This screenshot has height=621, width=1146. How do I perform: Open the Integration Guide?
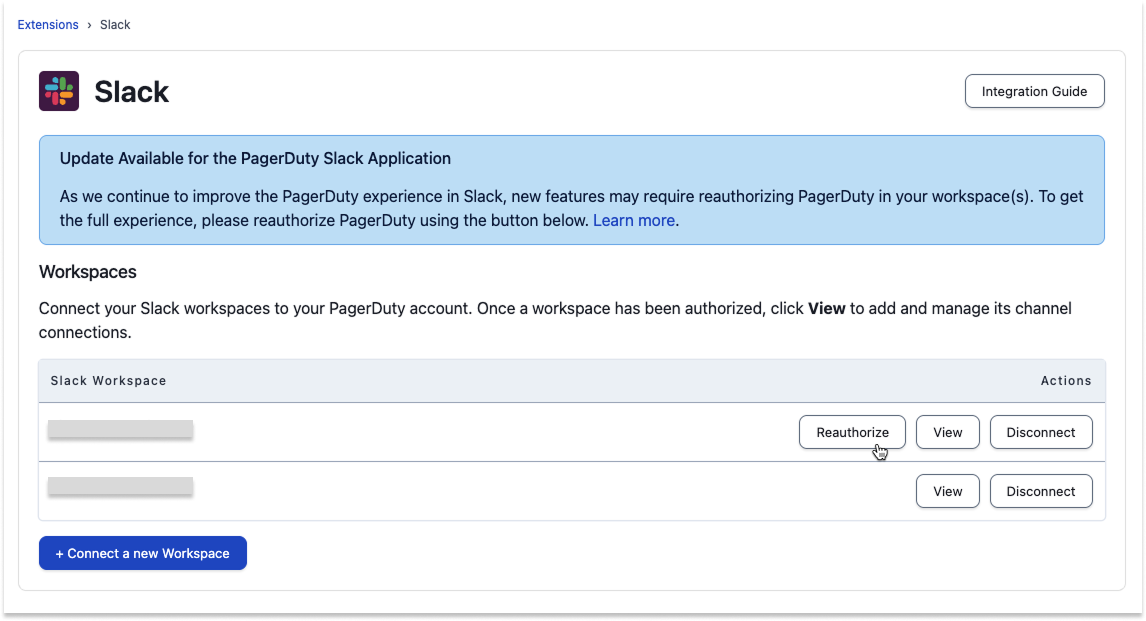(x=1034, y=91)
